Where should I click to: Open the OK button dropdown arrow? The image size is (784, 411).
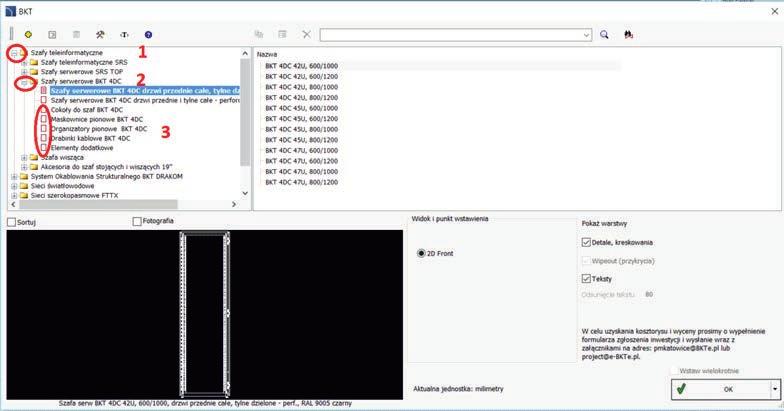(x=775, y=389)
